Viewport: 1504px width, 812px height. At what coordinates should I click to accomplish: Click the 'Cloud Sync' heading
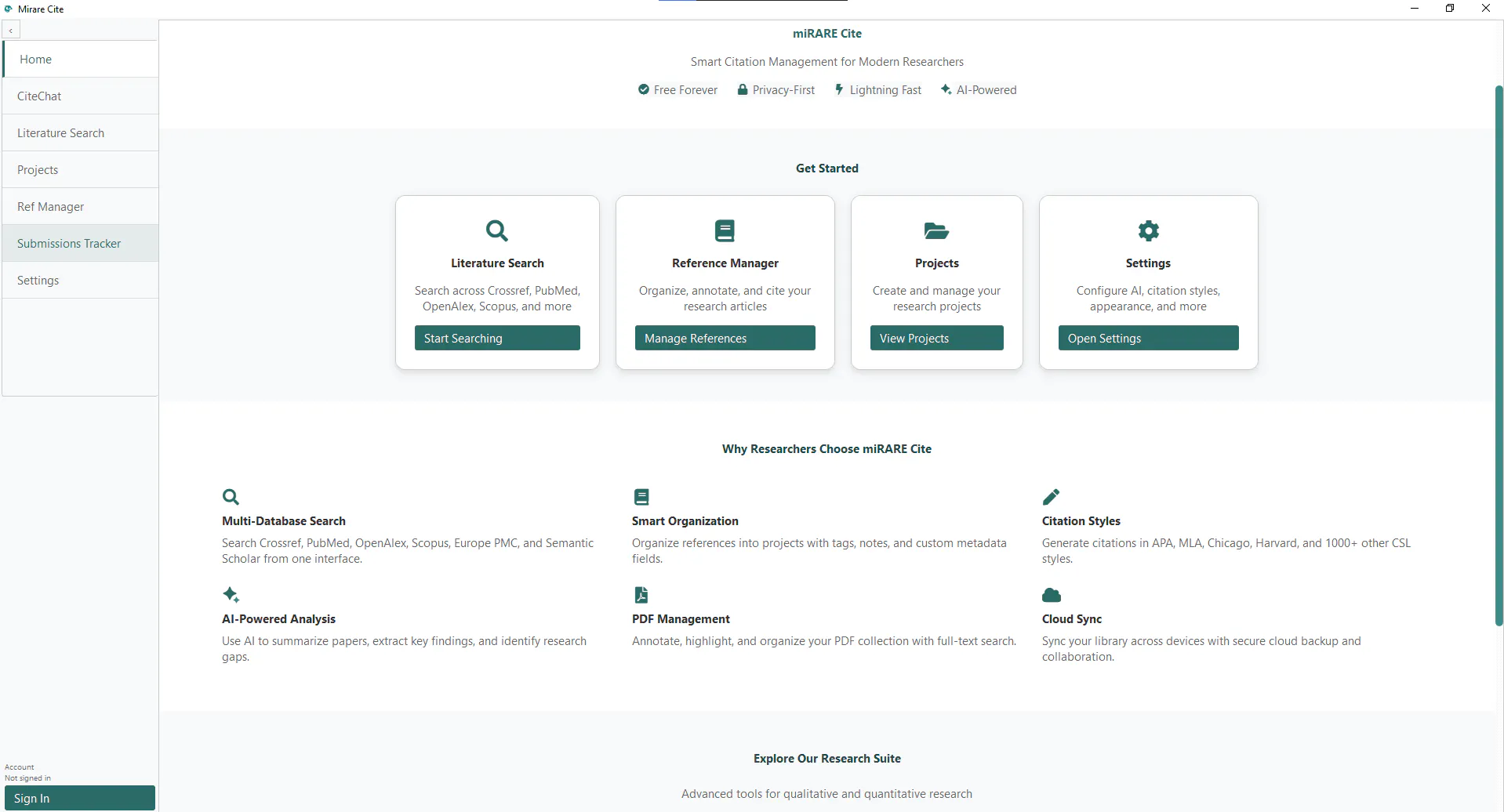(x=1072, y=618)
